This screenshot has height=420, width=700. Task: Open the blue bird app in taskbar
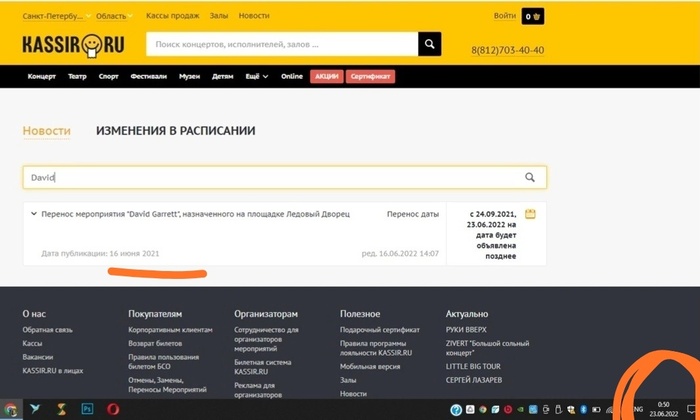point(35,409)
